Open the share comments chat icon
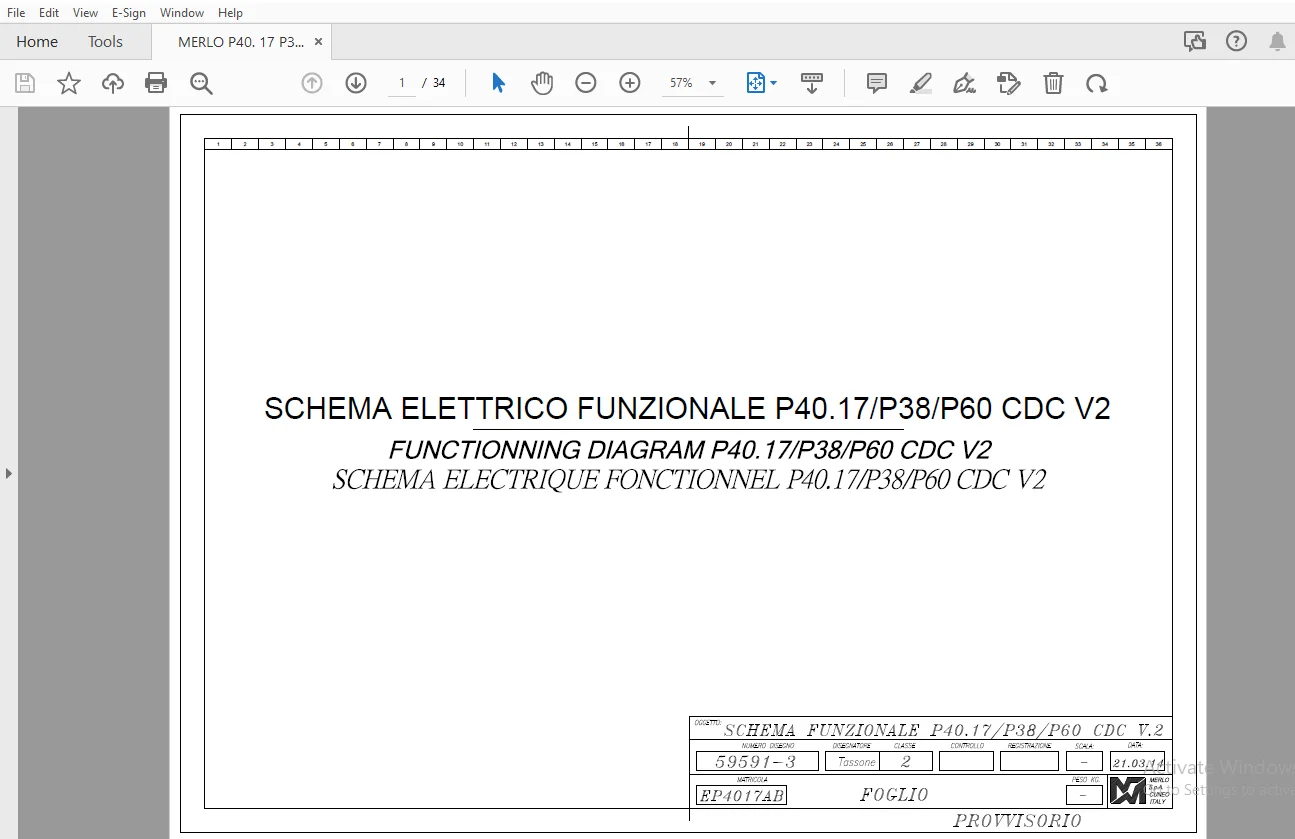This screenshot has width=1295, height=839. pyautogui.click(x=1194, y=41)
